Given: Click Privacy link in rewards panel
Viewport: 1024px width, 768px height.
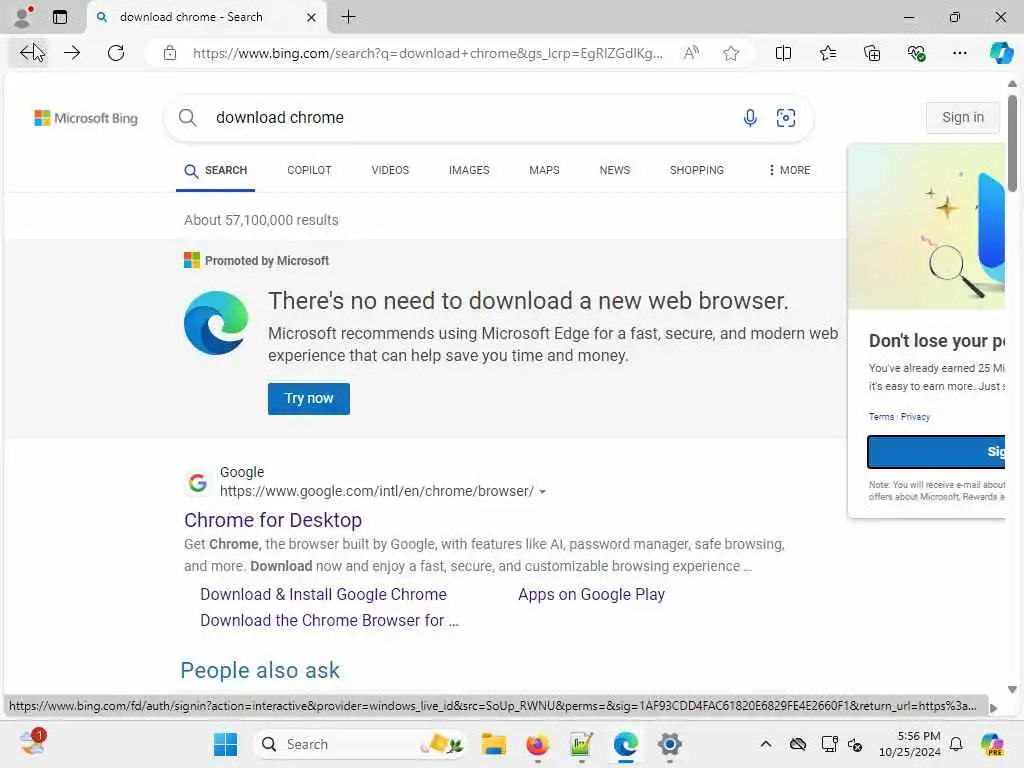Looking at the screenshot, I should [x=915, y=417].
